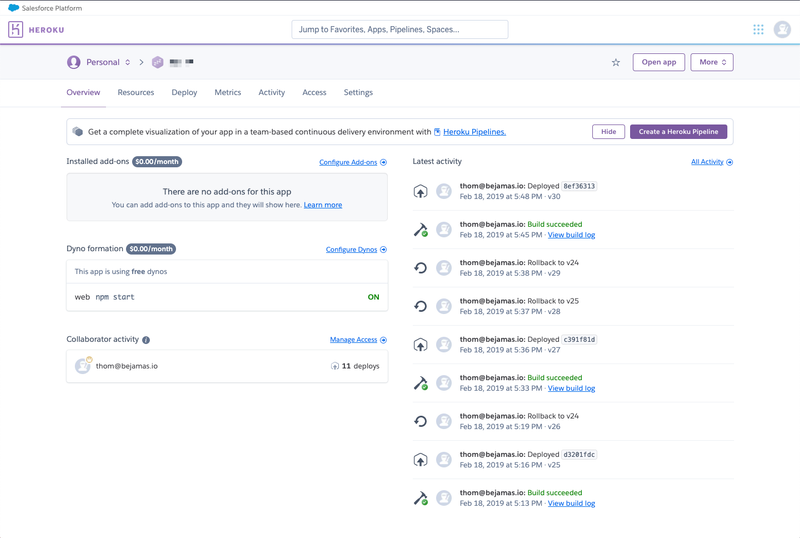Click deploy icon beside 8ef36313 entry
Image resolution: width=800 pixels, height=538 pixels.
click(420, 191)
